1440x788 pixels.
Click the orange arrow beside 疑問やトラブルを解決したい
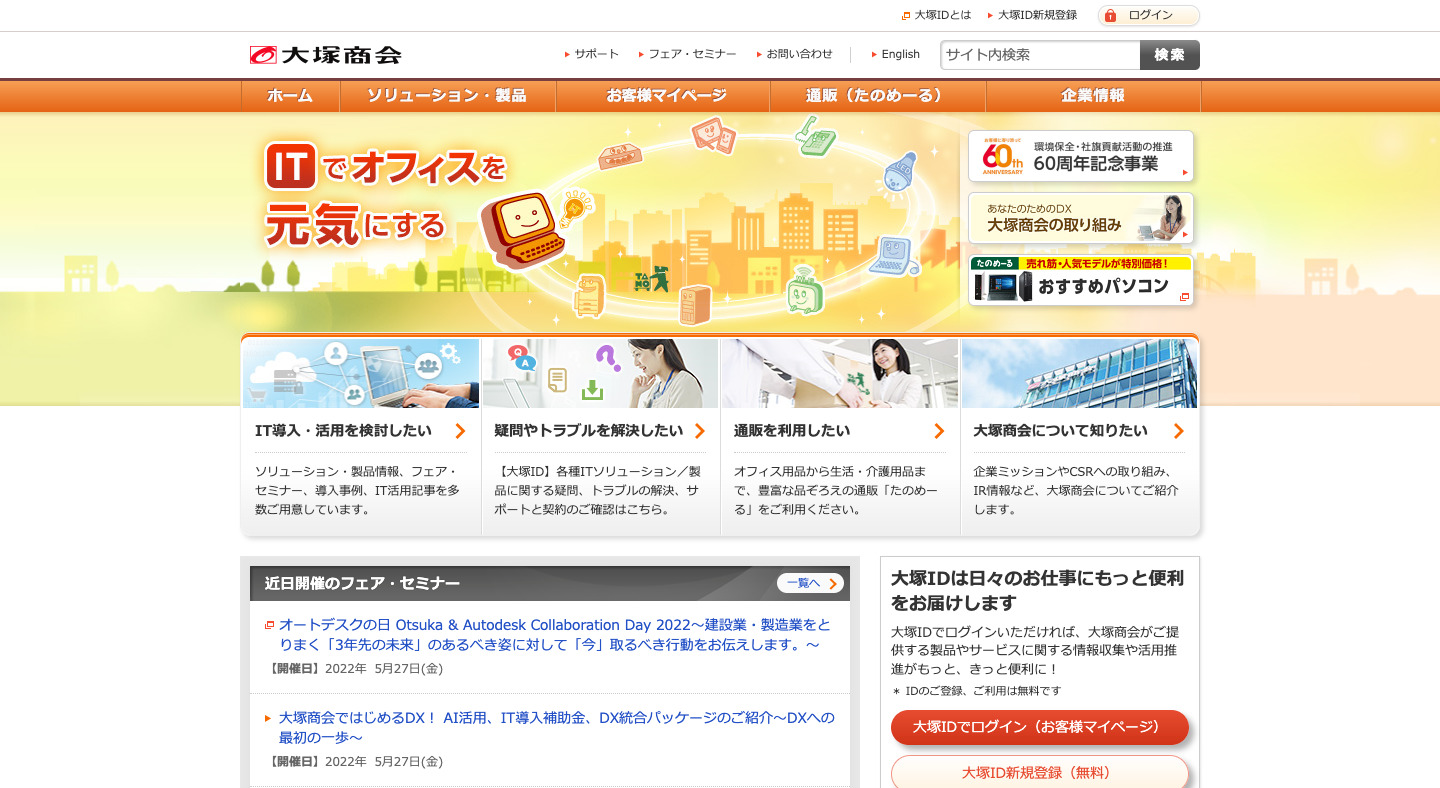point(700,431)
